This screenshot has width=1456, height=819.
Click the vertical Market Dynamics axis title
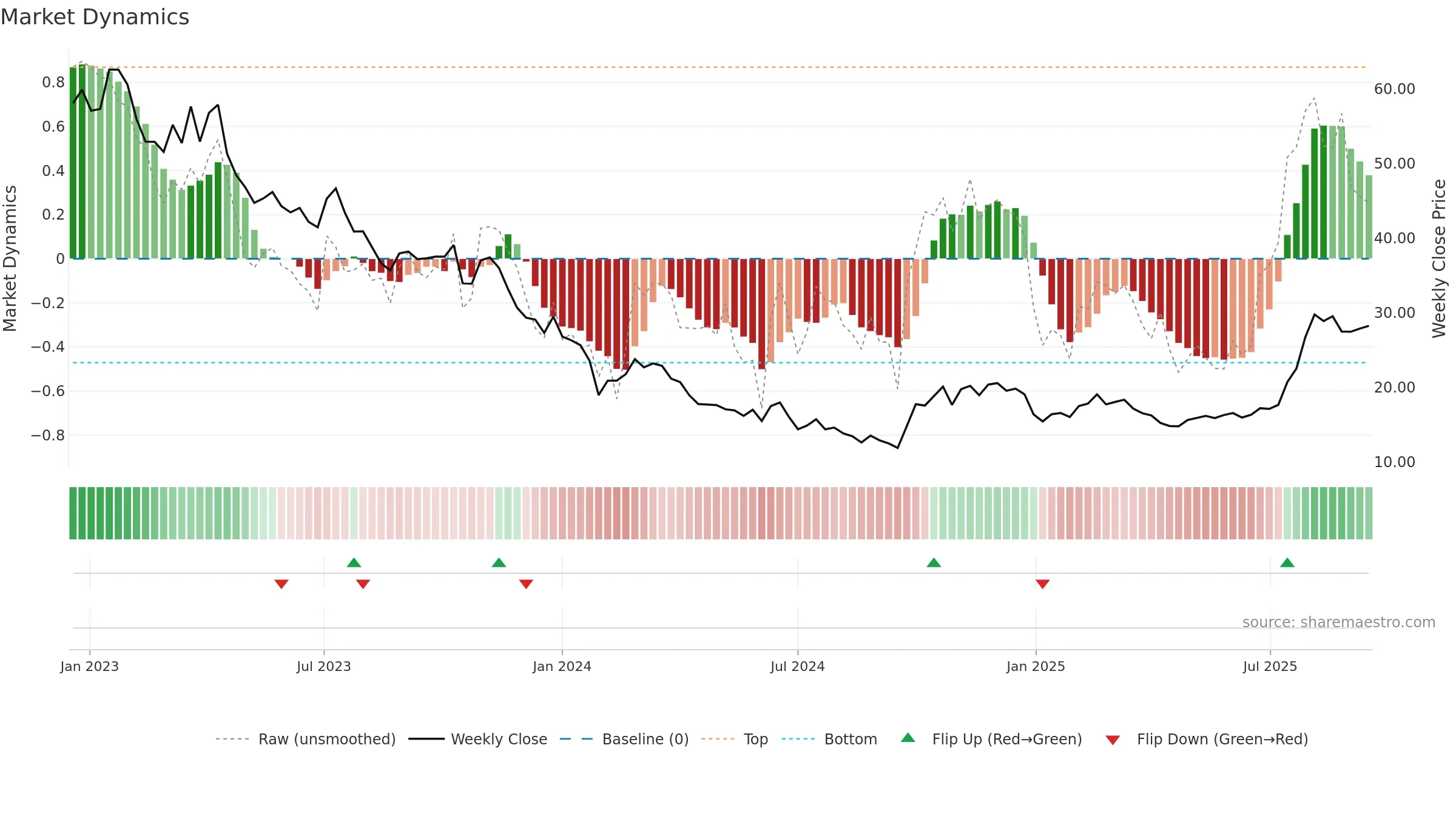10,258
